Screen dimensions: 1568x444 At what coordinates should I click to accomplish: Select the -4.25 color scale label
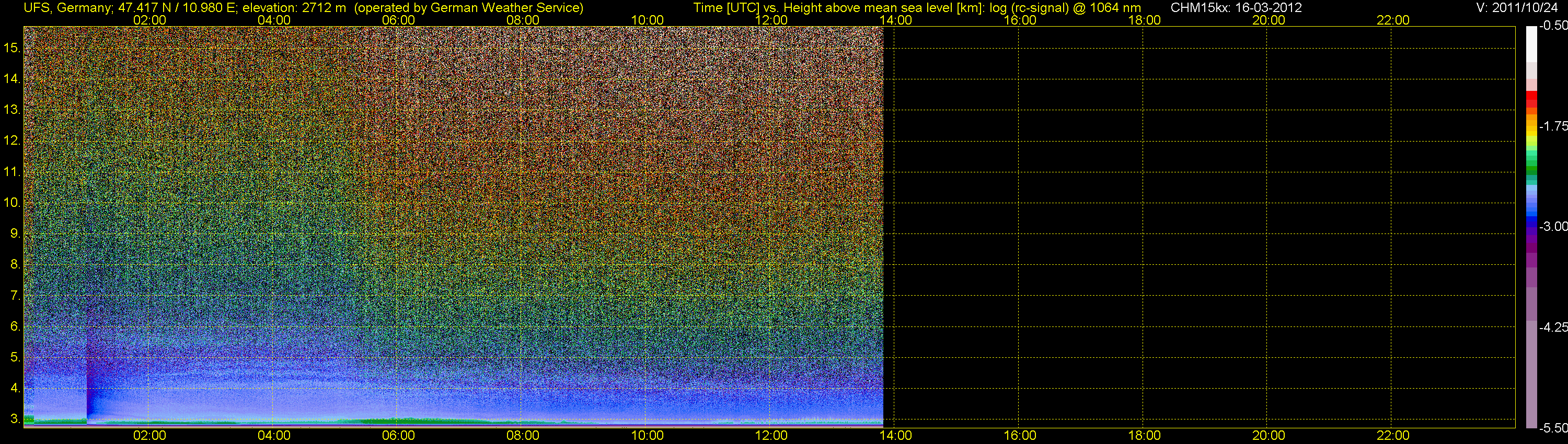1553,327
